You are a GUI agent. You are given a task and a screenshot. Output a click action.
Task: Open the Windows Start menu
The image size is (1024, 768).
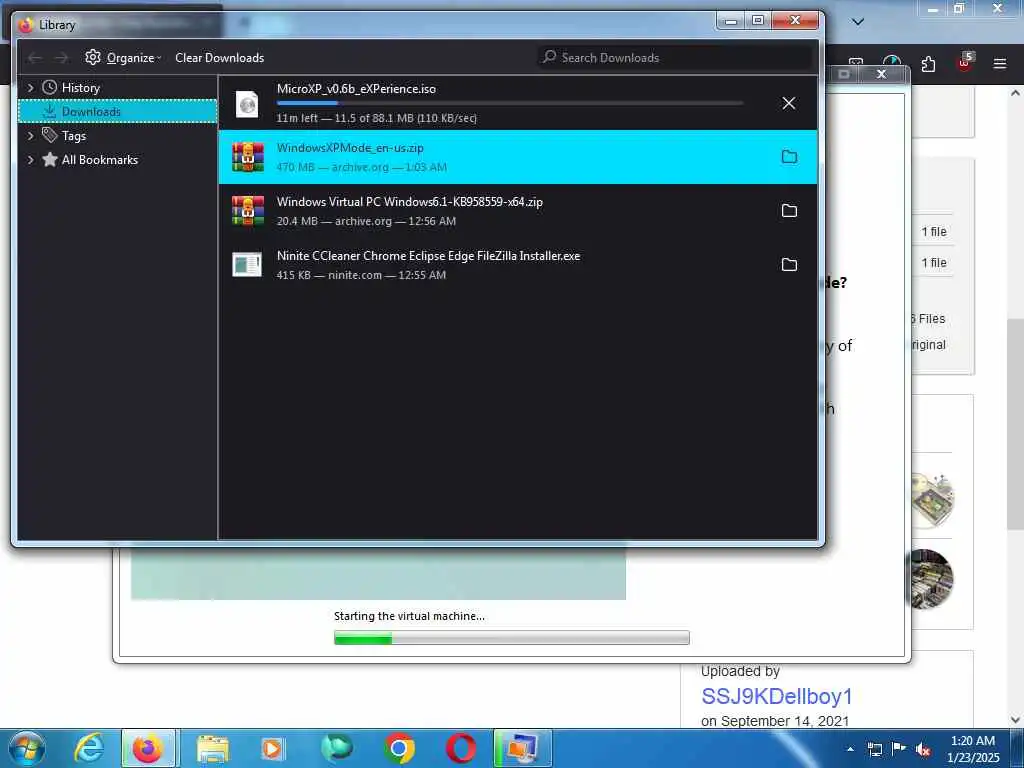pyautogui.click(x=26, y=748)
